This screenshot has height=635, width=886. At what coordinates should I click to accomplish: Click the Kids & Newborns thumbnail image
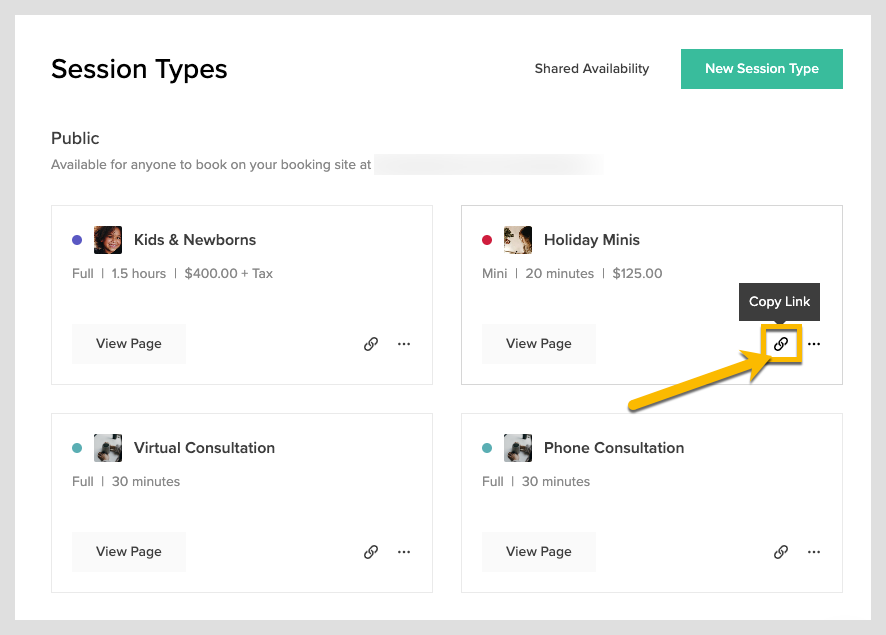(x=108, y=240)
